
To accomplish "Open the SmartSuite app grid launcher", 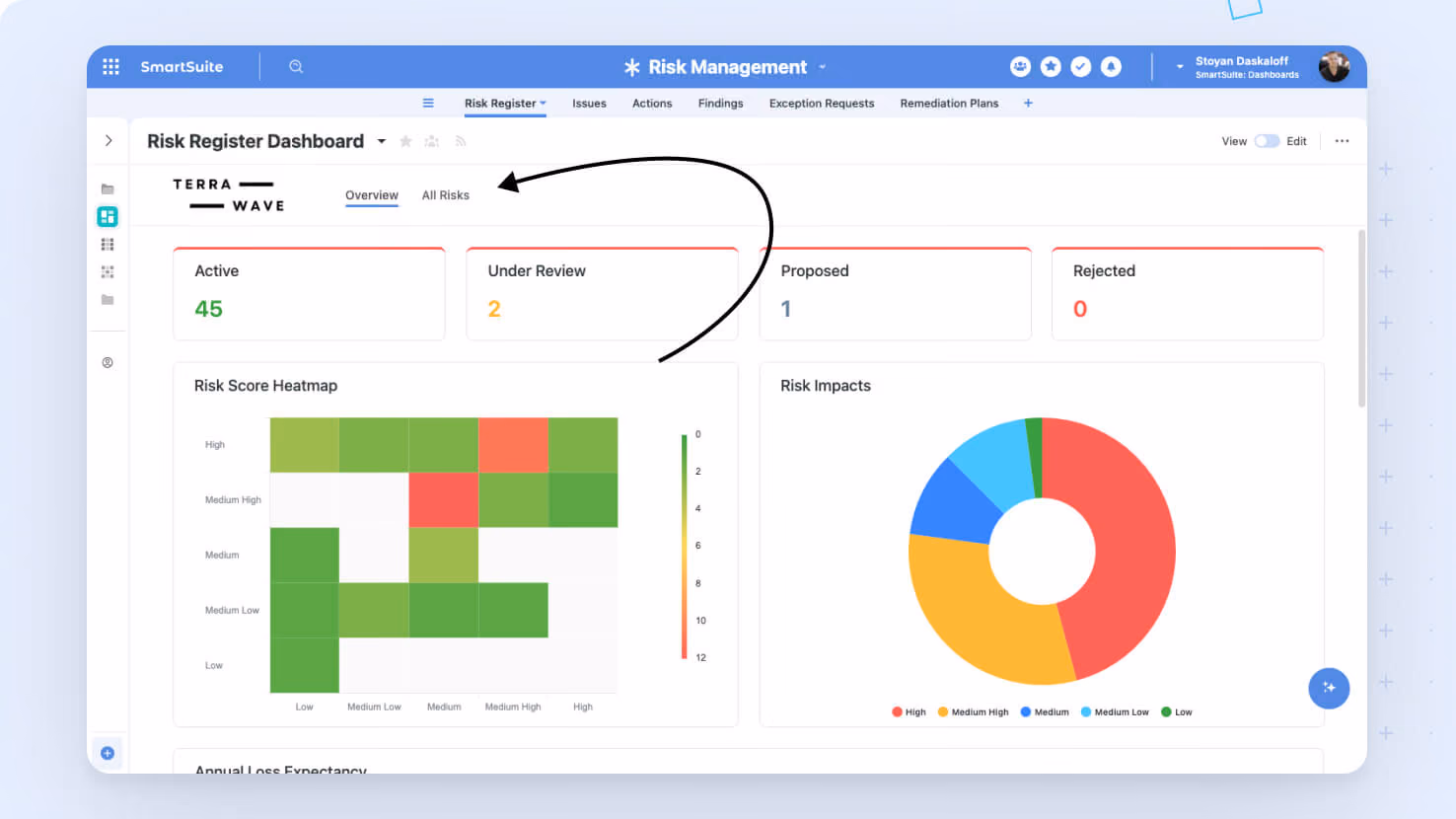I will click(x=110, y=66).
